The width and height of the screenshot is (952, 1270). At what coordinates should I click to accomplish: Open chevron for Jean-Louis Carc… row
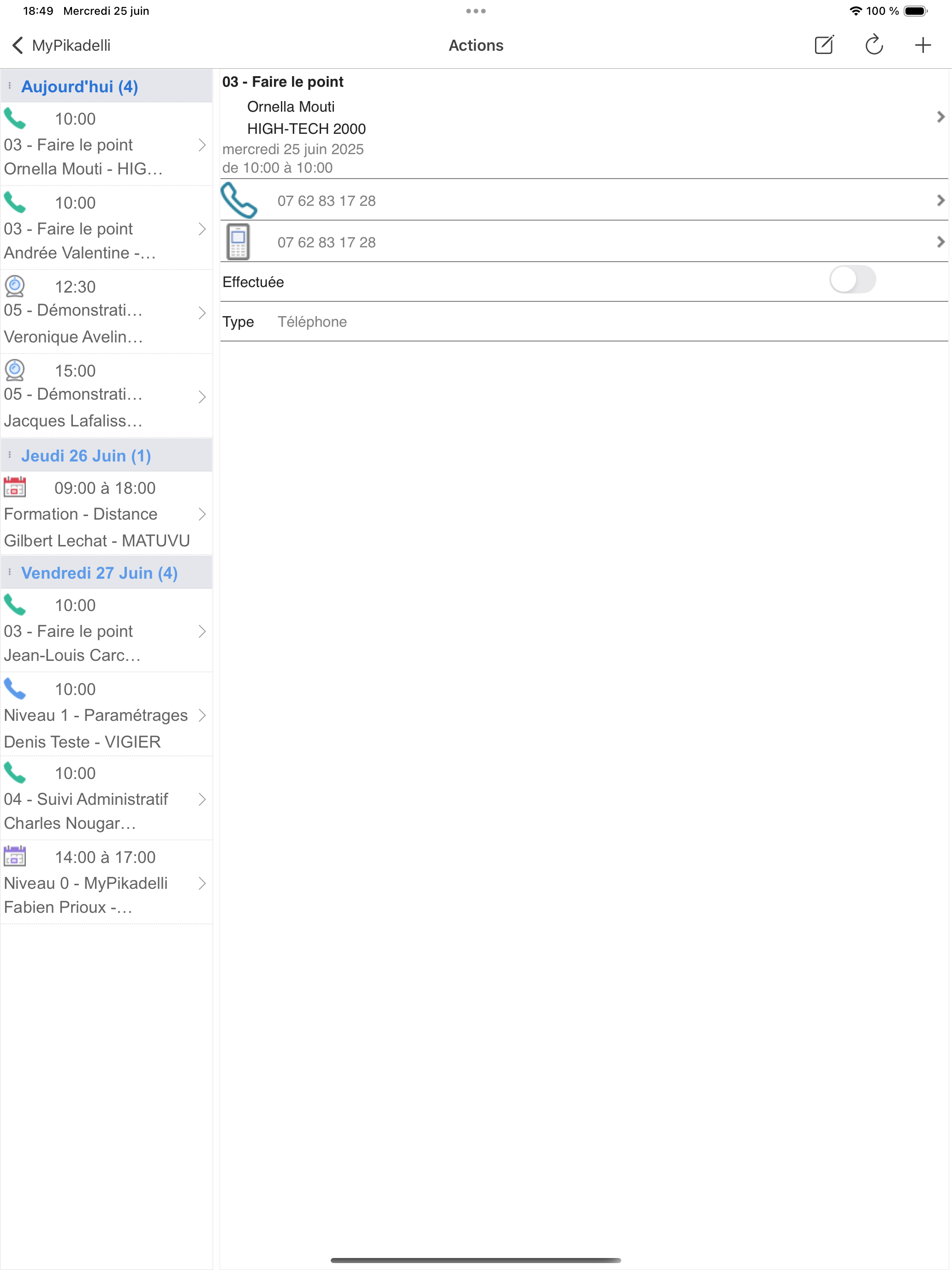tap(202, 632)
